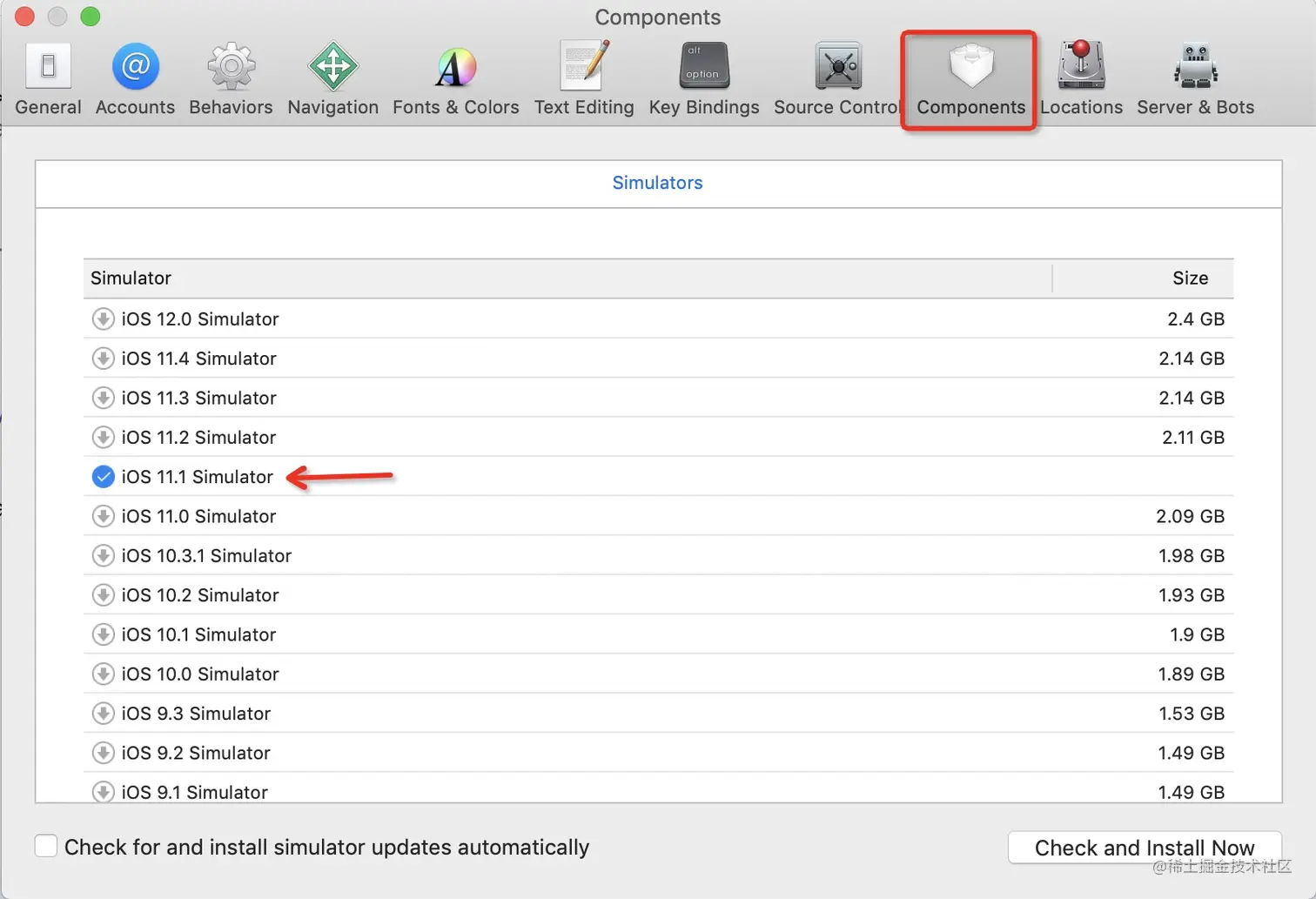Download the iOS 11.0 Simulator
This screenshot has height=899, width=1316.
pos(103,516)
